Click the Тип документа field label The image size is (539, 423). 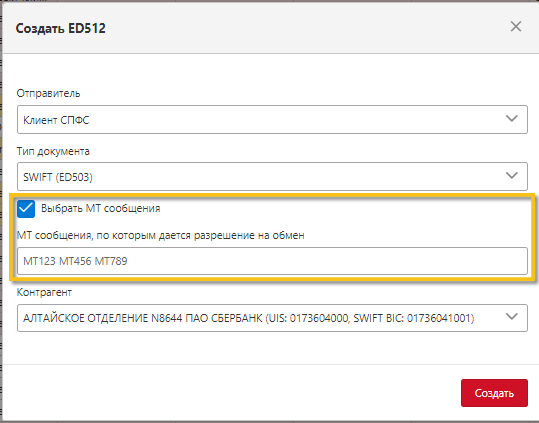[x=53, y=151]
